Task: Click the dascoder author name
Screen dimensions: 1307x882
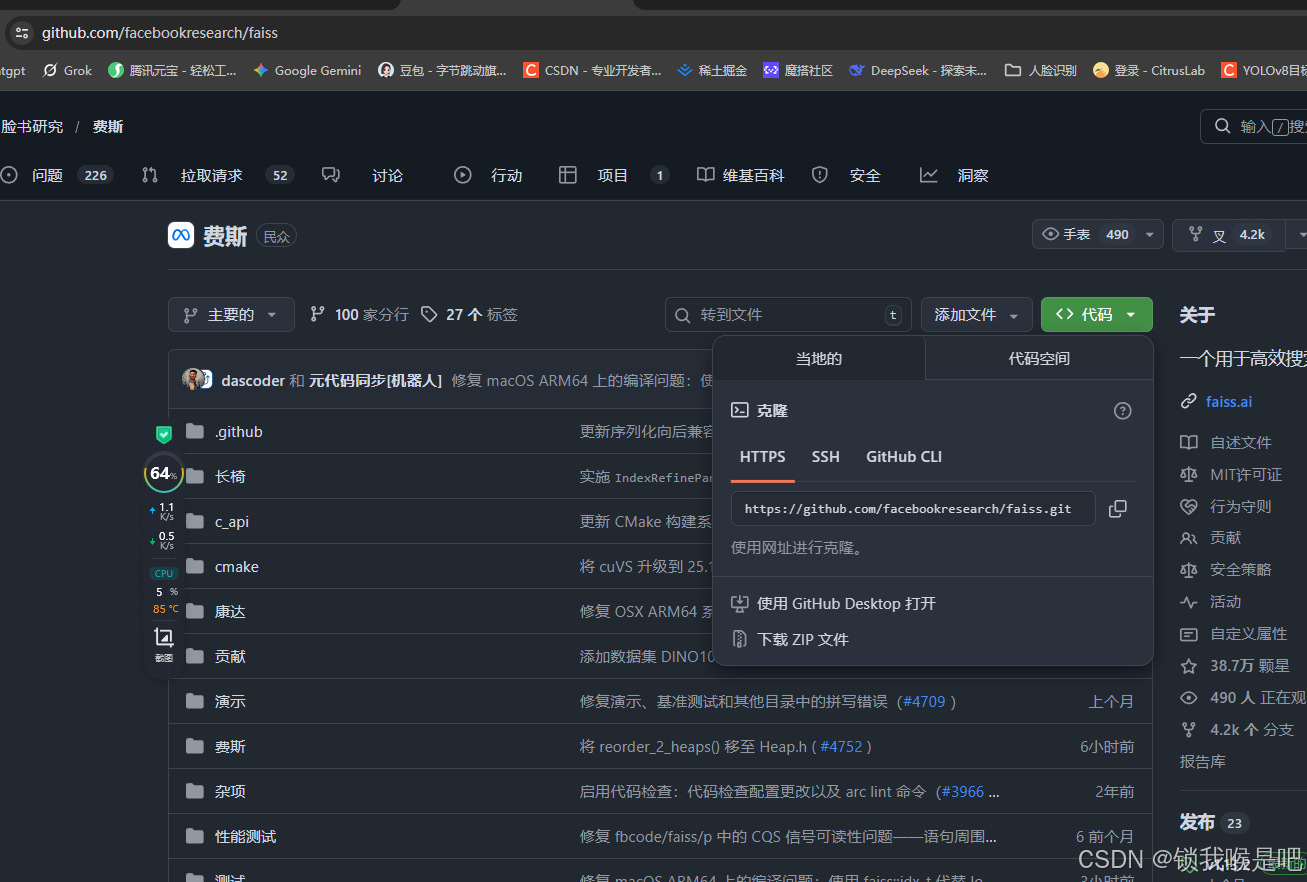Action: 253,381
